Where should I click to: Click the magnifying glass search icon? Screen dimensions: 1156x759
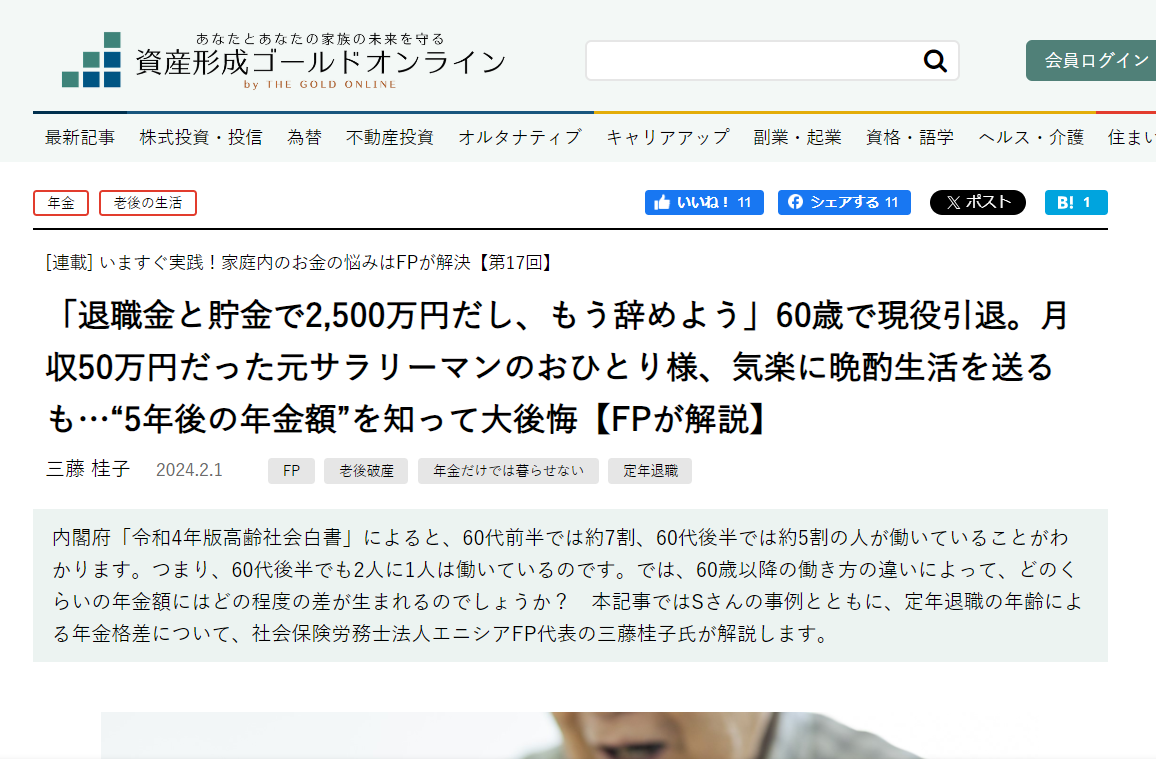[935, 60]
